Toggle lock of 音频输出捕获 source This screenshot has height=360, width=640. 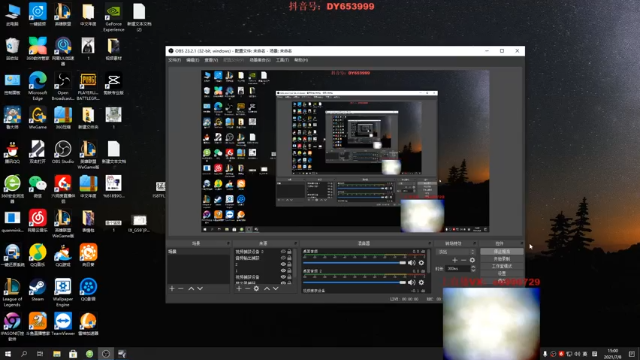(x=289, y=258)
